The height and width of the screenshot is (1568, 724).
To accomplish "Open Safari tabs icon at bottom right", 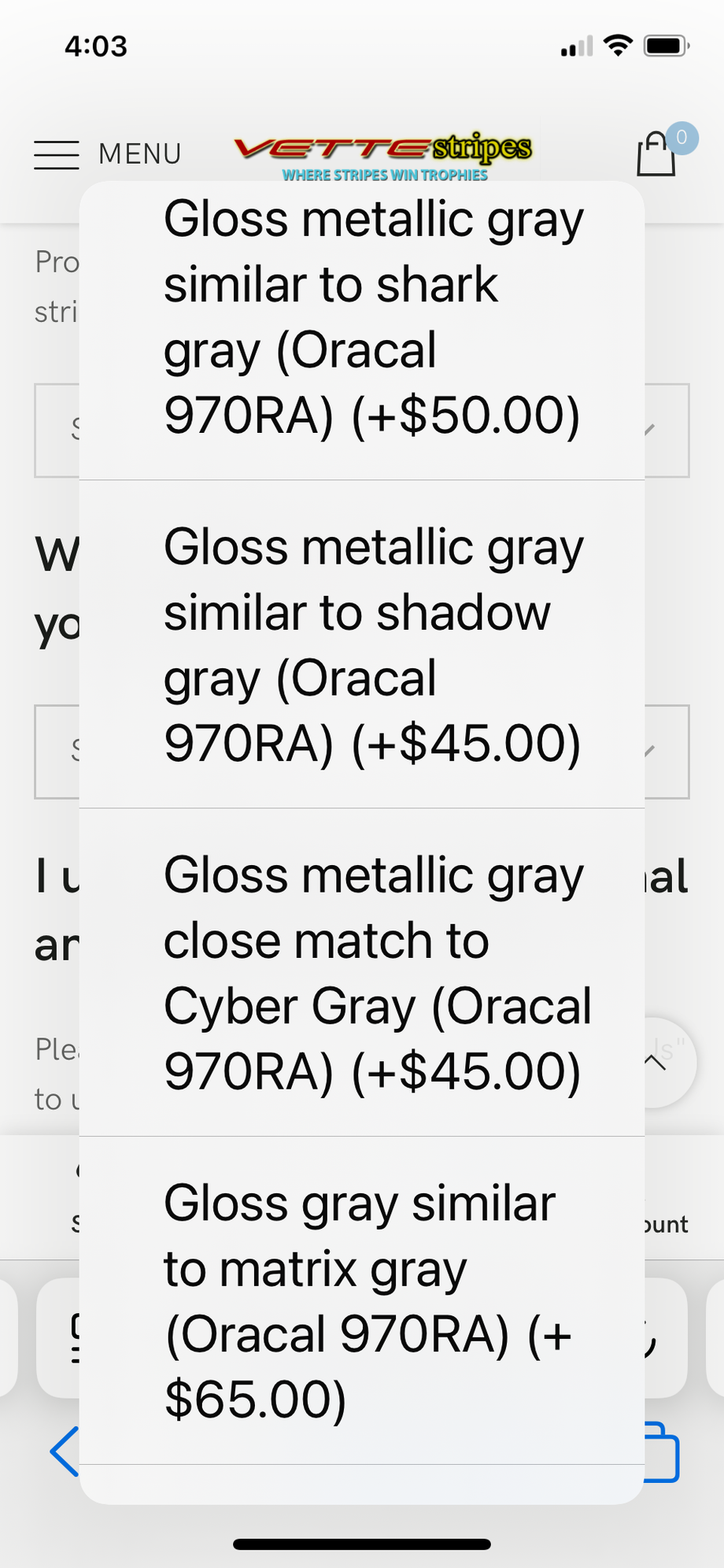I will [x=663, y=1452].
